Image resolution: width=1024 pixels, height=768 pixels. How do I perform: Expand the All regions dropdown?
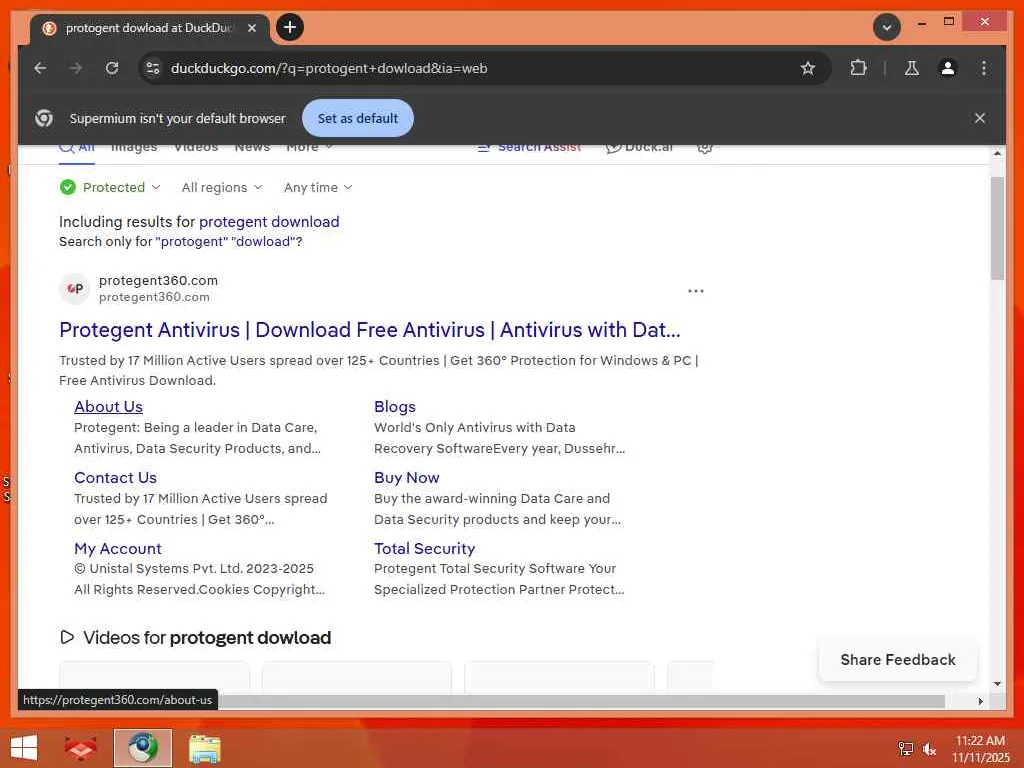tap(222, 187)
